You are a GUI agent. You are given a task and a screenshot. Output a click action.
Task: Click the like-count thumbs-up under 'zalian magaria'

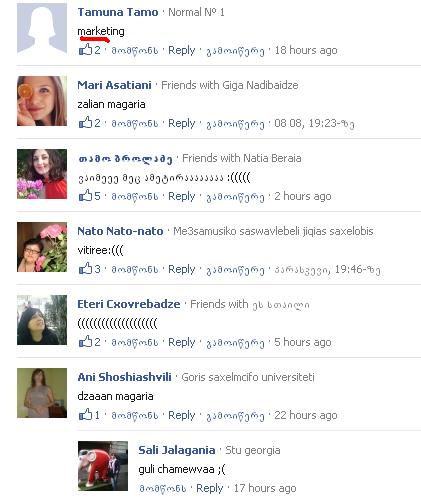(85, 123)
